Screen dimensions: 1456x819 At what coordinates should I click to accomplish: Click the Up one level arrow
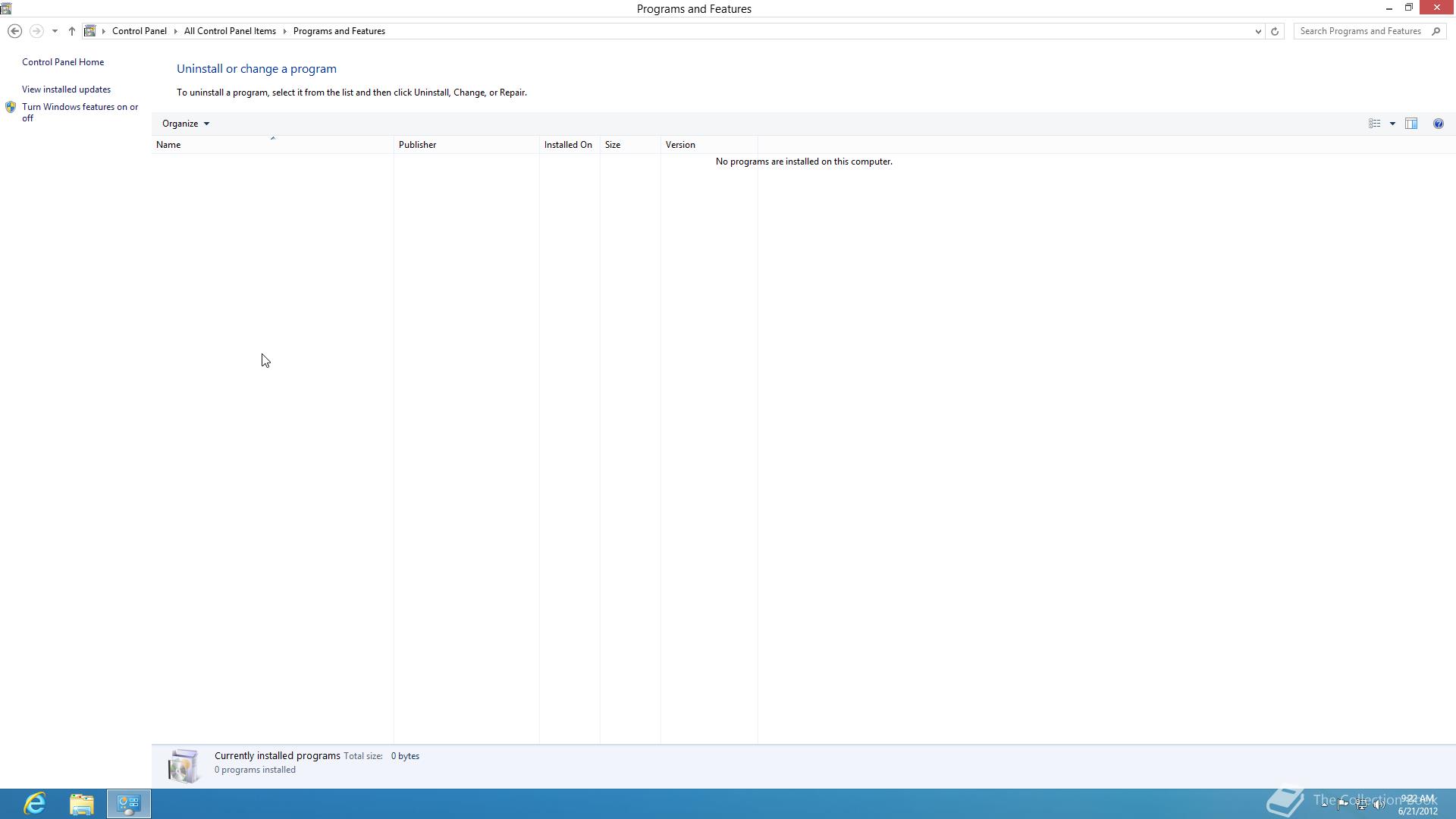point(72,31)
